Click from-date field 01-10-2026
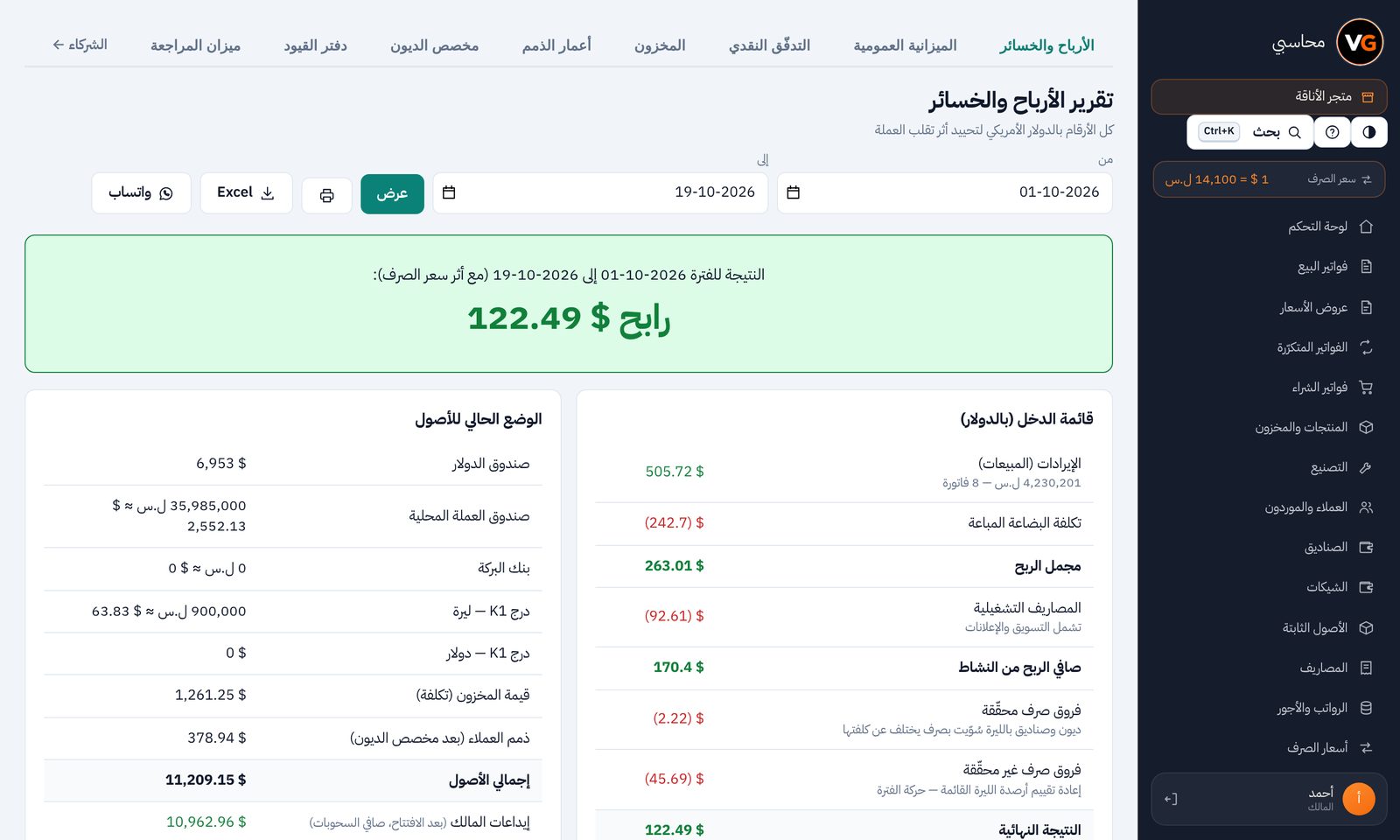1400x840 pixels. [x=945, y=192]
